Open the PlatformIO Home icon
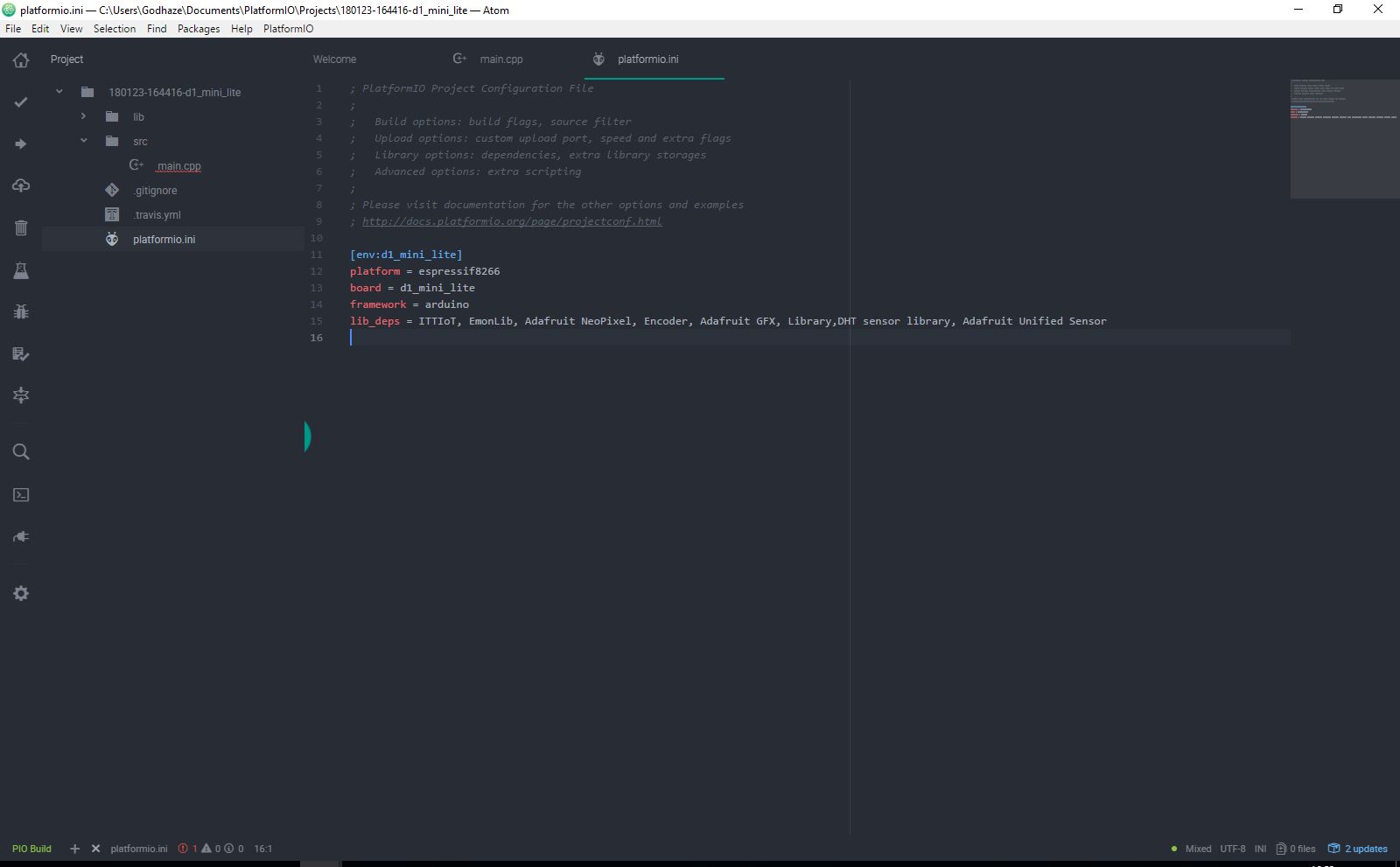The height and width of the screenshot is (867, 1400). (x=21, y=60)
